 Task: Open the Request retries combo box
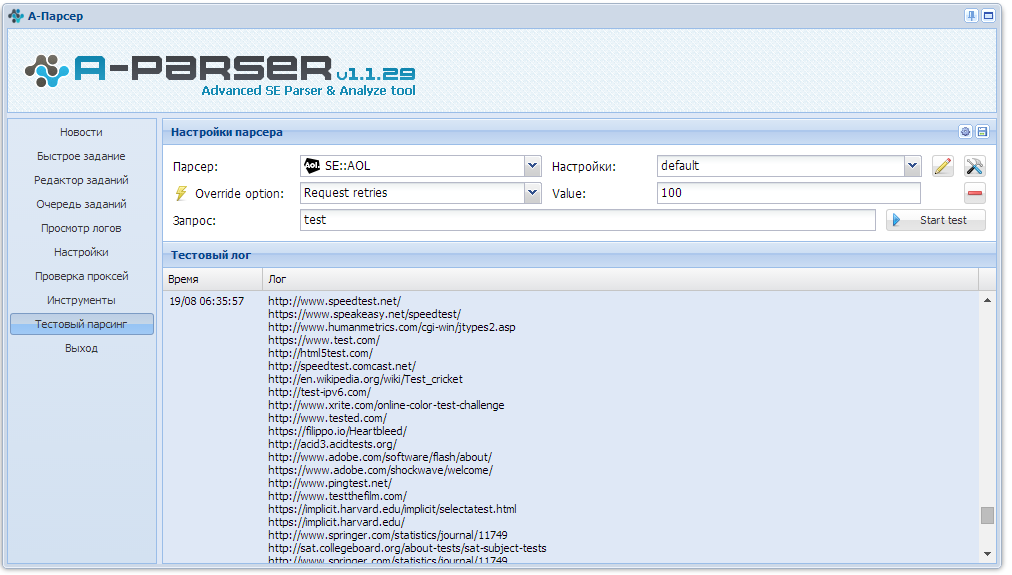420,193
